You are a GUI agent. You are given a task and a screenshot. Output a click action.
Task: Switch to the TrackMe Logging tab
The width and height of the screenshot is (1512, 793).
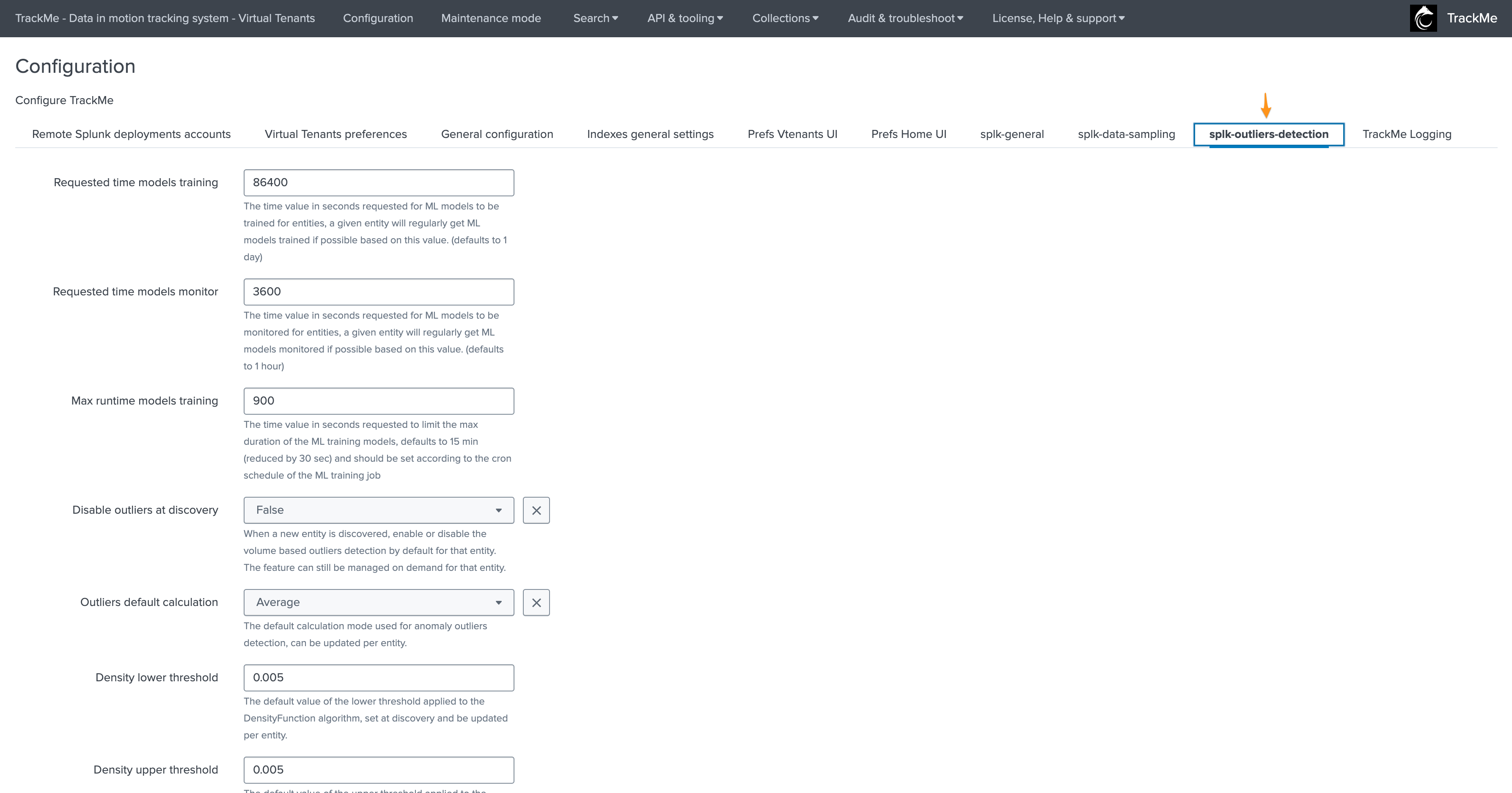1406,135
